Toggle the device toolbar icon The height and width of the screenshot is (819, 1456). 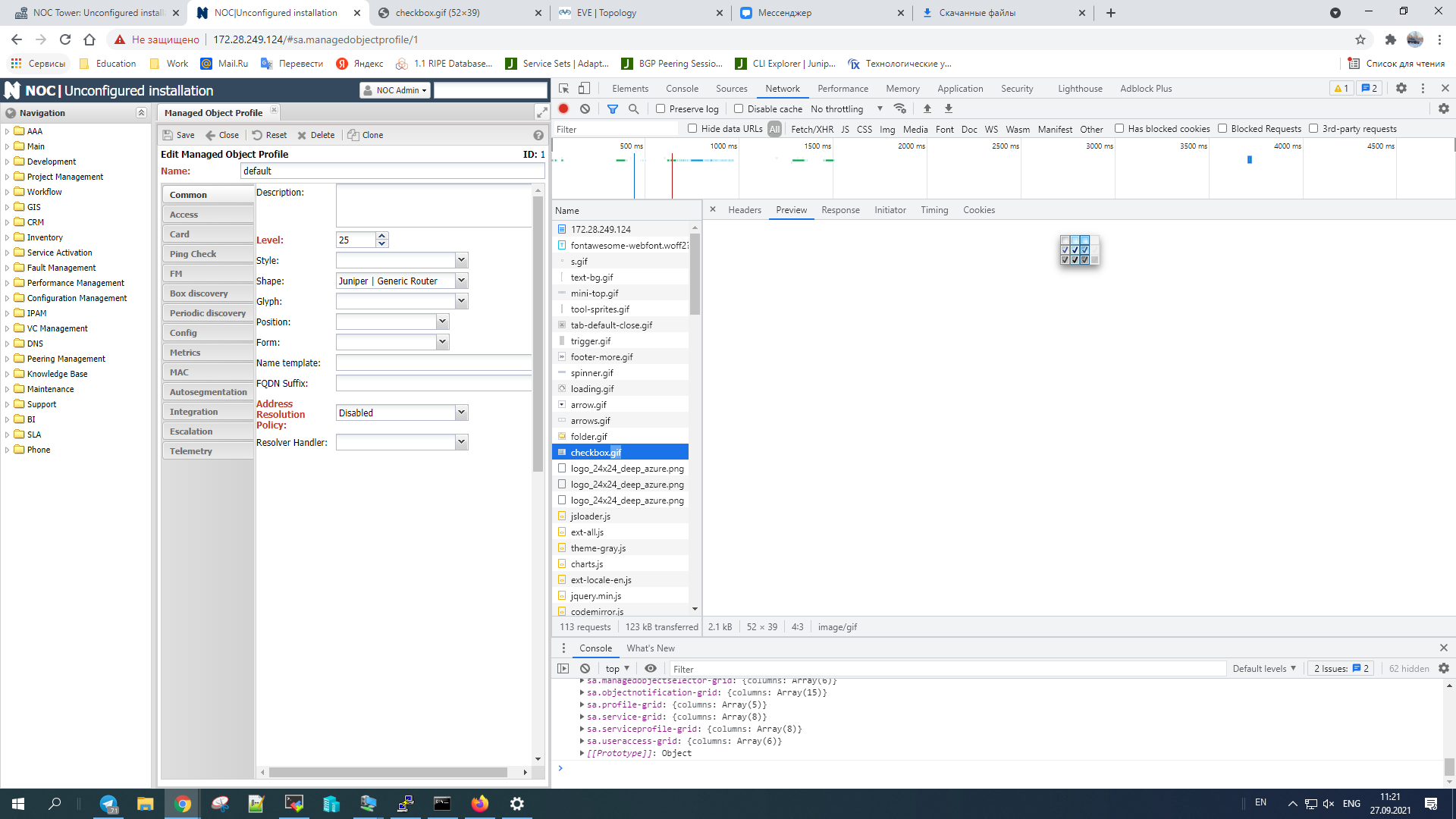click(x=584, y=89)
